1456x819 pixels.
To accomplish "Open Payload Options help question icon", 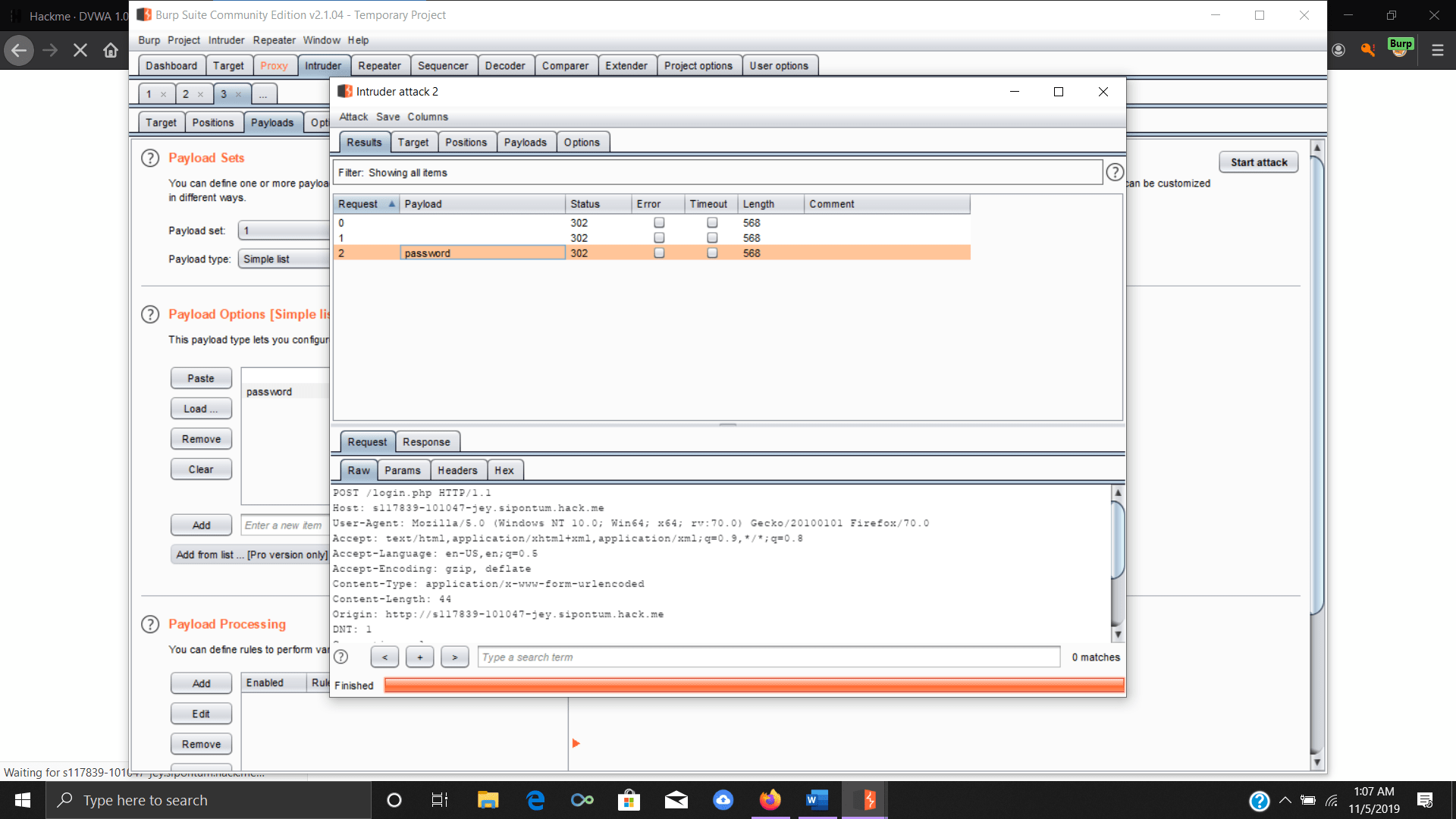I will coord(150,314).
